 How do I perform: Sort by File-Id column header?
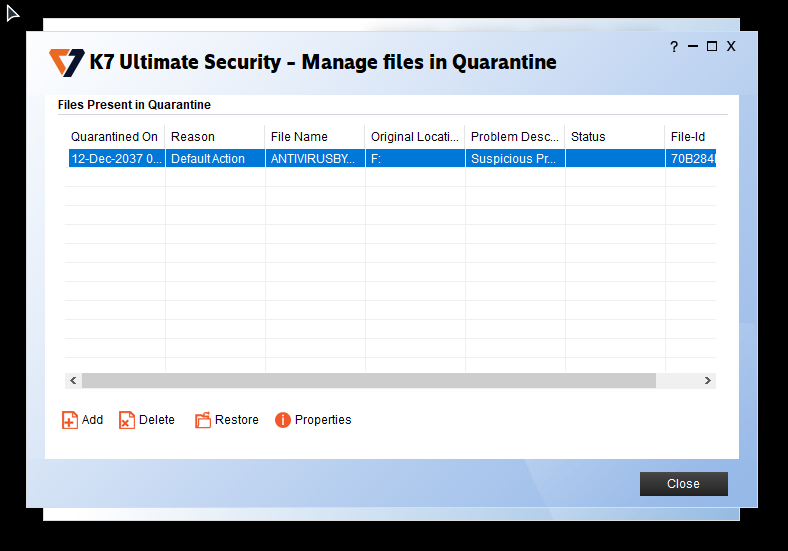pos(691,137)
